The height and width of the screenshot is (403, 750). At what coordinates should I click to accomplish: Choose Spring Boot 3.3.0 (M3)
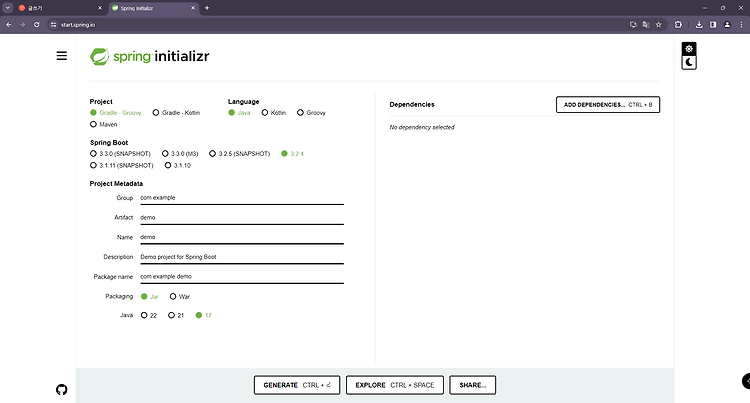[x=180, y=154]
